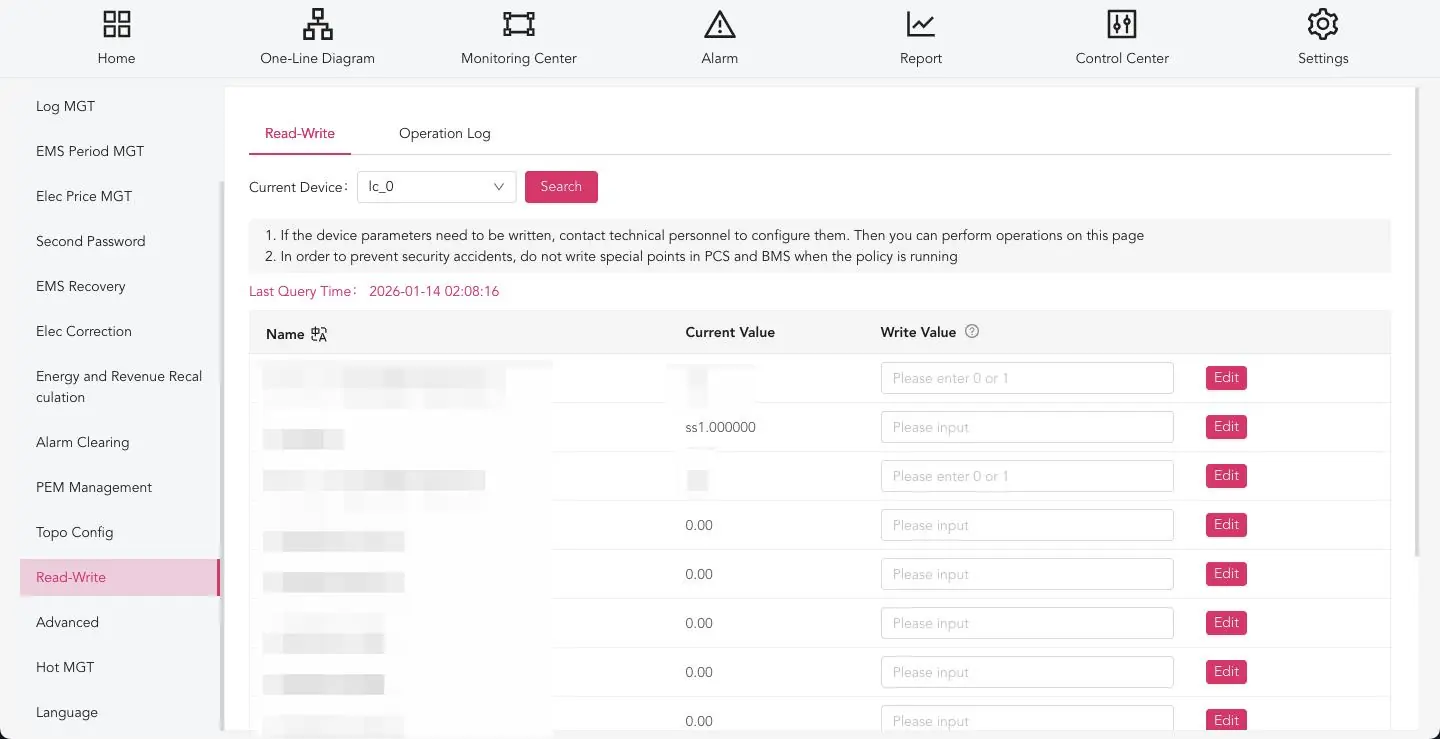Open the Settings gear icon

click(x=1323, y=24)
